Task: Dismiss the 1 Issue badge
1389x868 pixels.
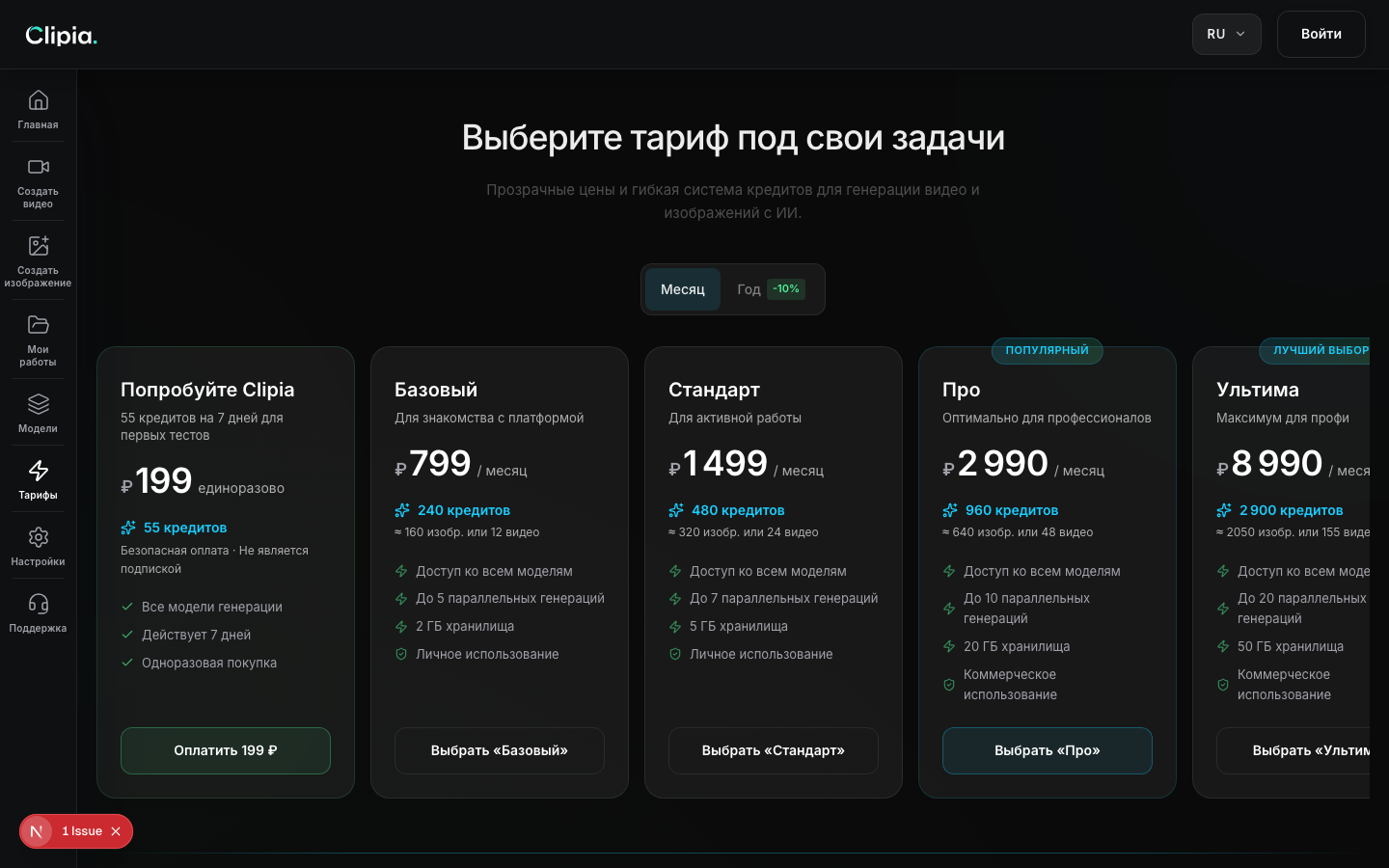Action: point(116,831)
